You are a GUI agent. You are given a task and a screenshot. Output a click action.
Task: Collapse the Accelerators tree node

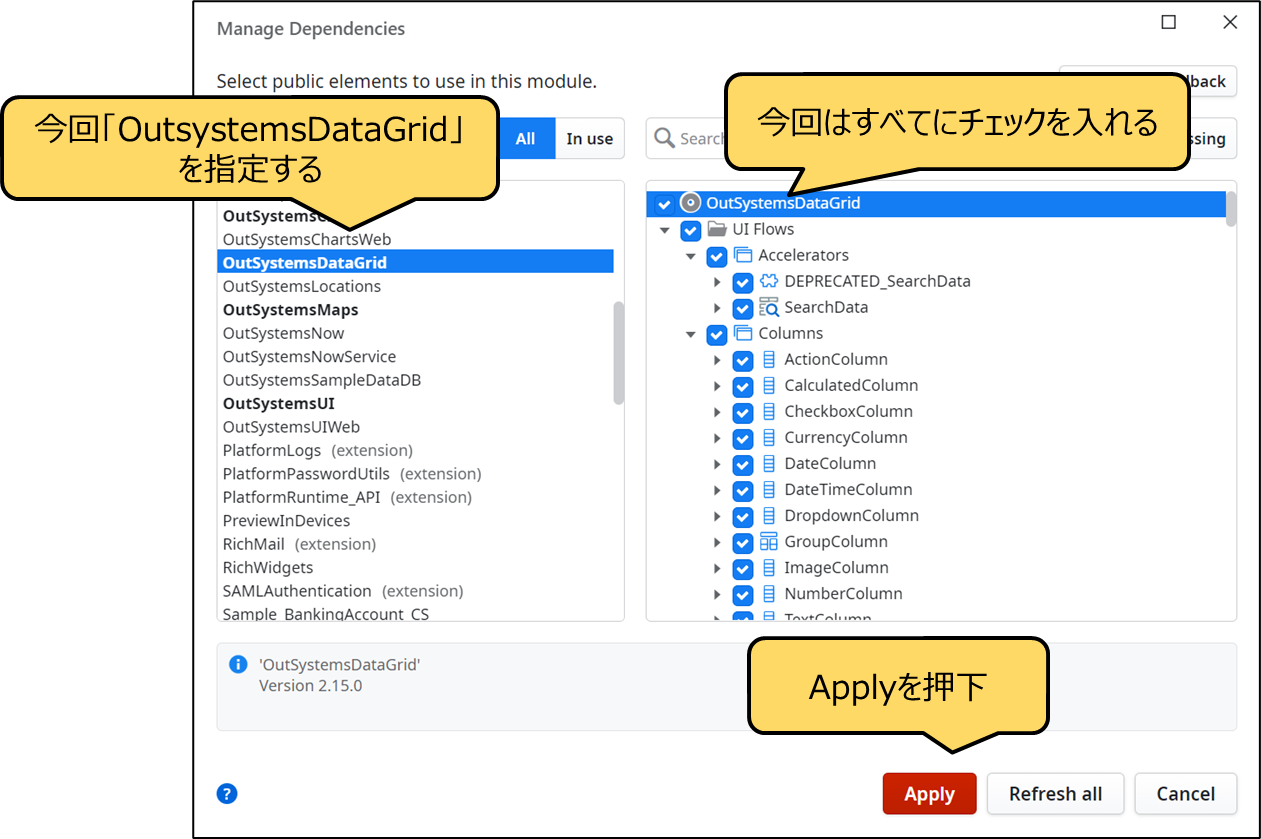tap(691, 256)
